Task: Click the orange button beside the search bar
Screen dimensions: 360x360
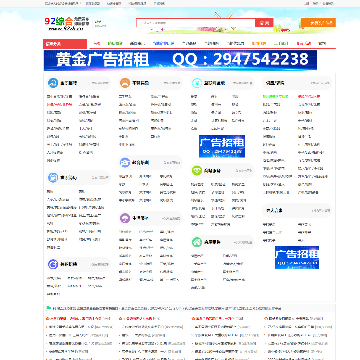Action: point(318,23)
